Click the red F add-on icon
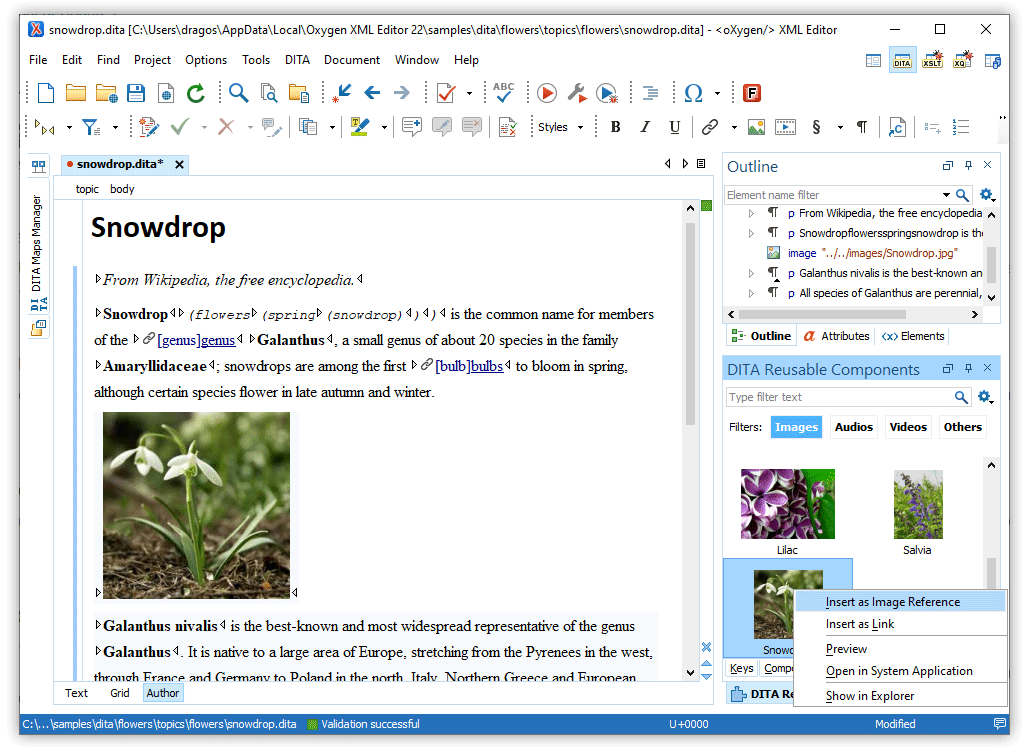1030x750 pixels. 751,93
